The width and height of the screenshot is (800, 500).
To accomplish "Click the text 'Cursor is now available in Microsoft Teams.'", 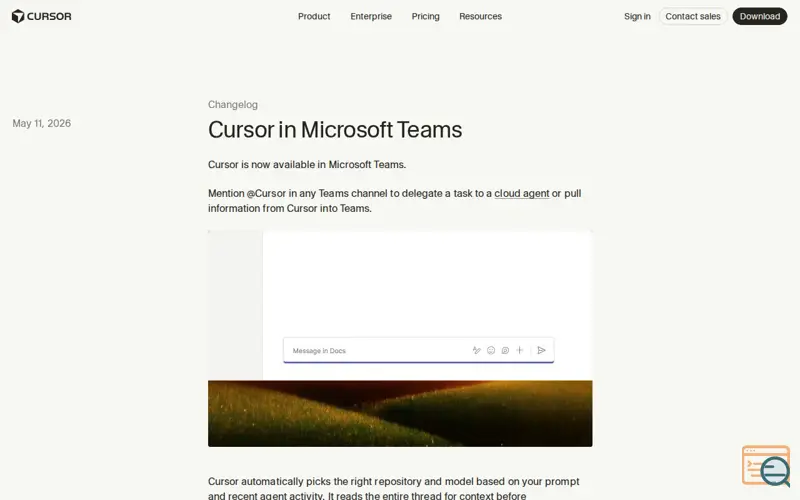I will tap(307, 165).
